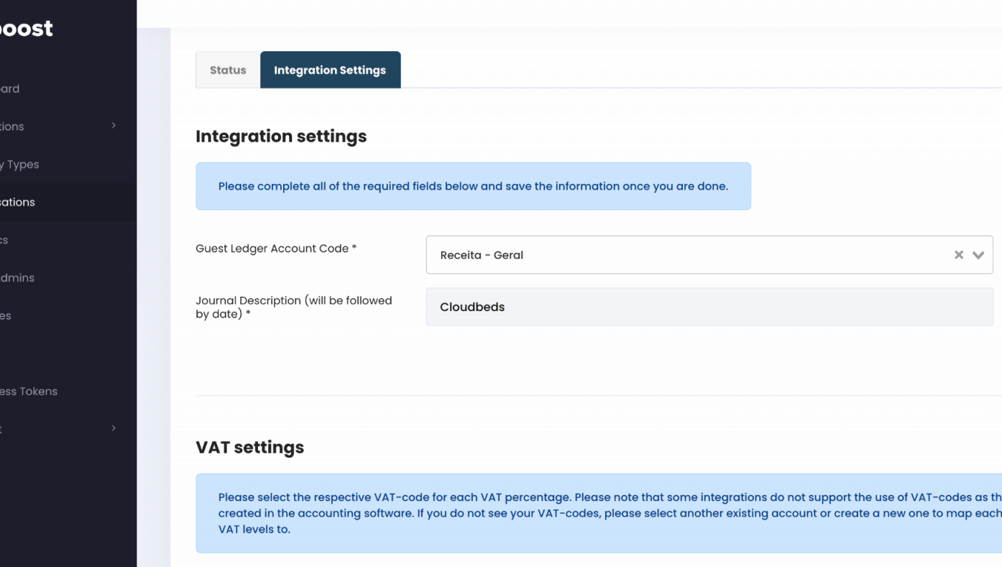Image resolution: width=1002 pixels, height=567 pixels.
Task: Select the highlighted 'ations' sidebar item
Action: pyautogui.click(x=18, y=202)
